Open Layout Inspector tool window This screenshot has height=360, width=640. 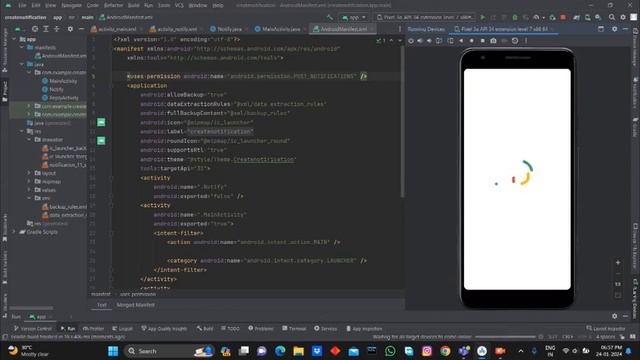(606, 329)
